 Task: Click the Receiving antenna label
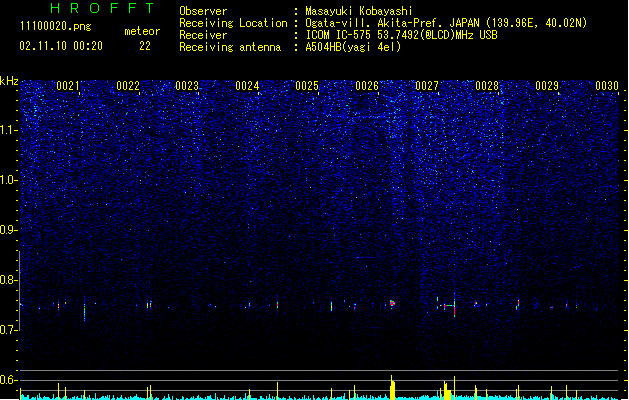(x=230, y=47)
